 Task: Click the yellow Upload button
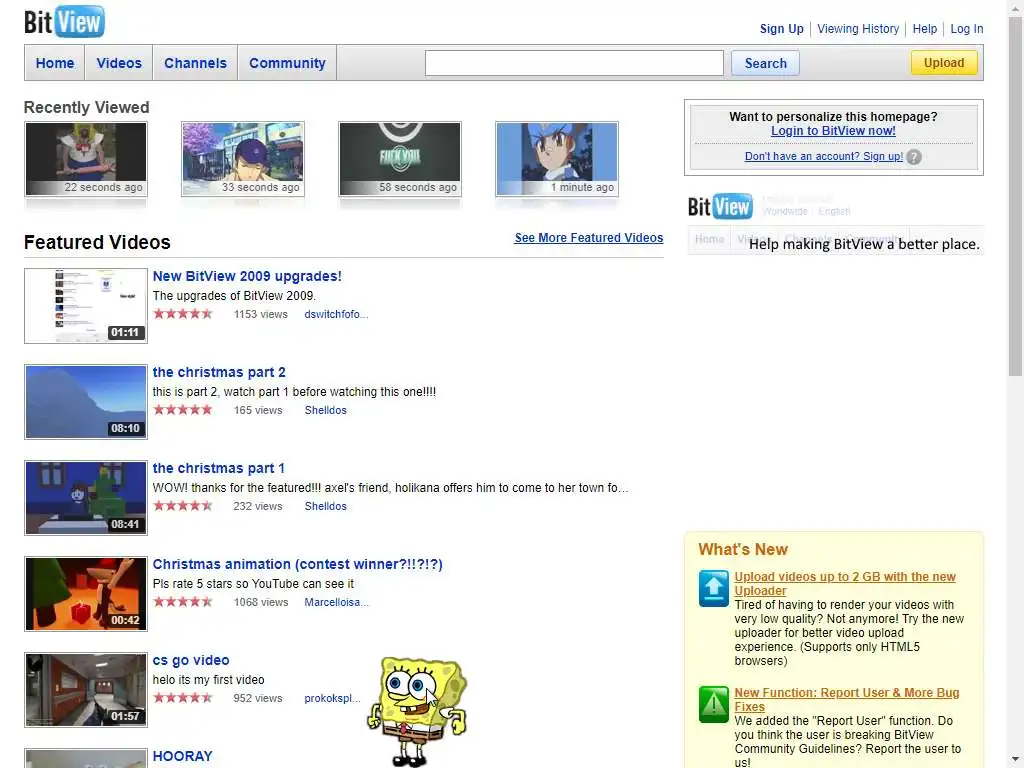[944, 63]
